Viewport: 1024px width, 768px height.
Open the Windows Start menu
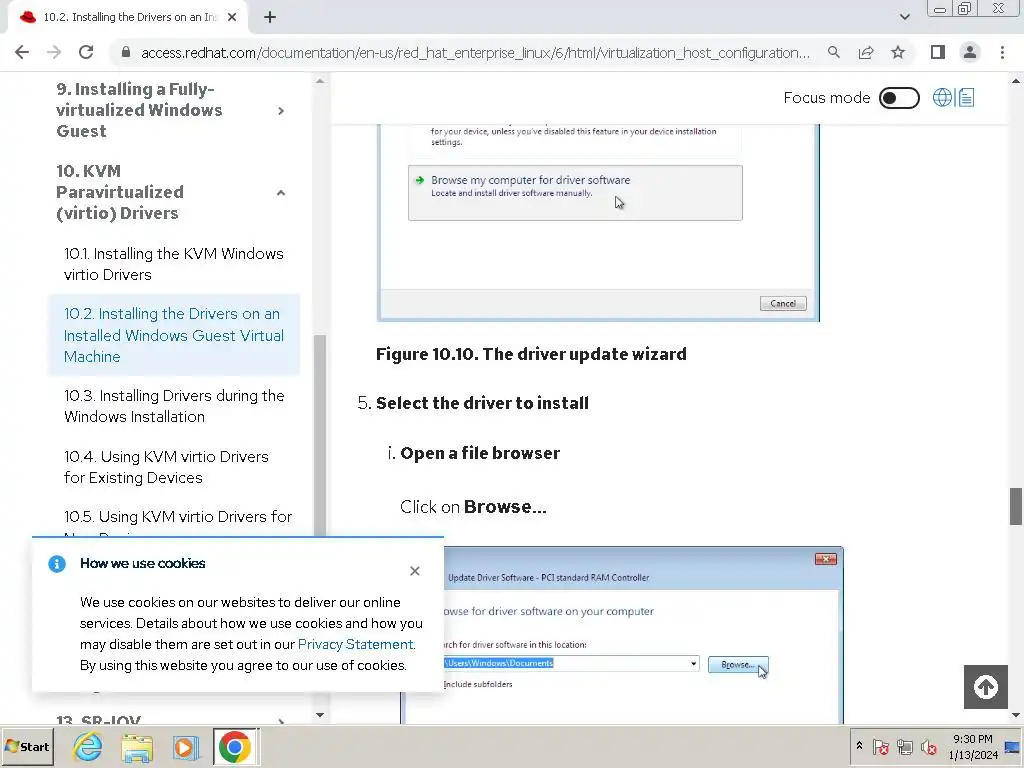tap(27, 746)
